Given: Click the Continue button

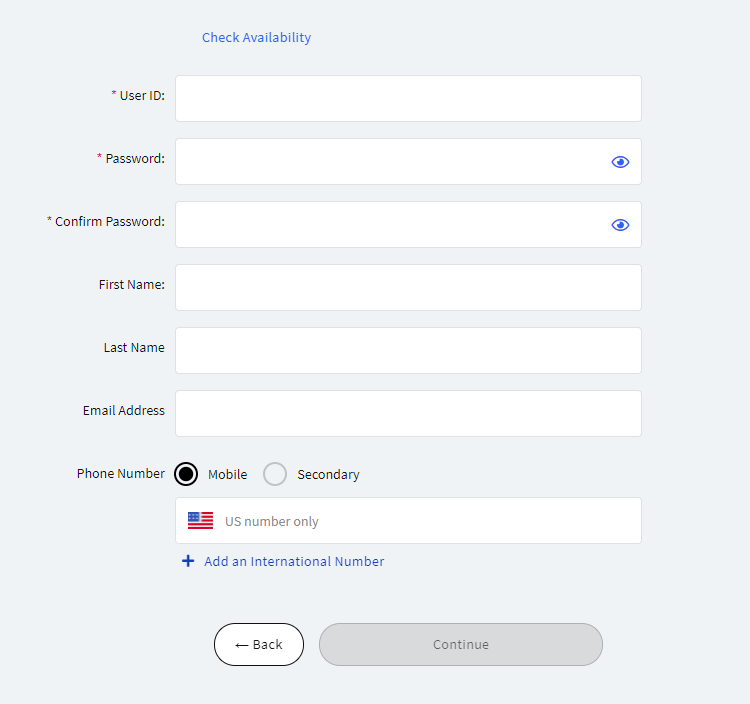Looking at the screenshot, I should tap(461, 644).
